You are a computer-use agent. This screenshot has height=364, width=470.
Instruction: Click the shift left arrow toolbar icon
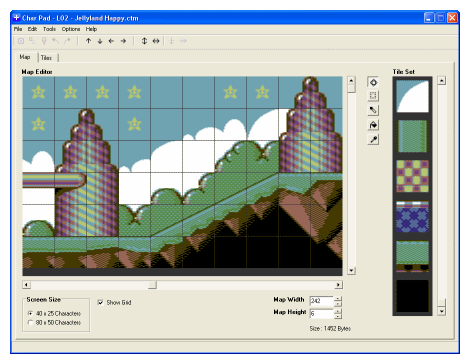point(111,41)
